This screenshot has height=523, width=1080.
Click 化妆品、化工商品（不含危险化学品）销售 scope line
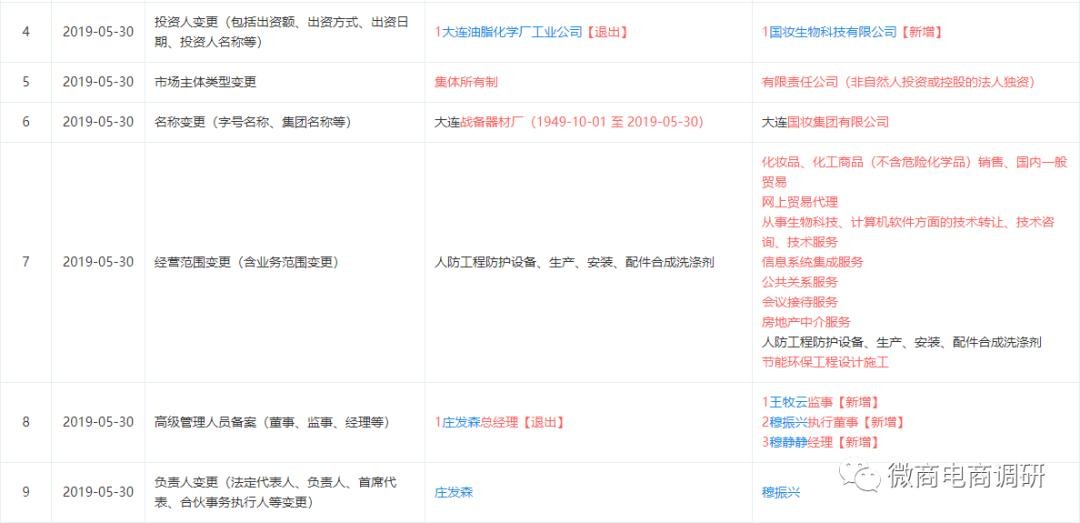tap(914, 172)
